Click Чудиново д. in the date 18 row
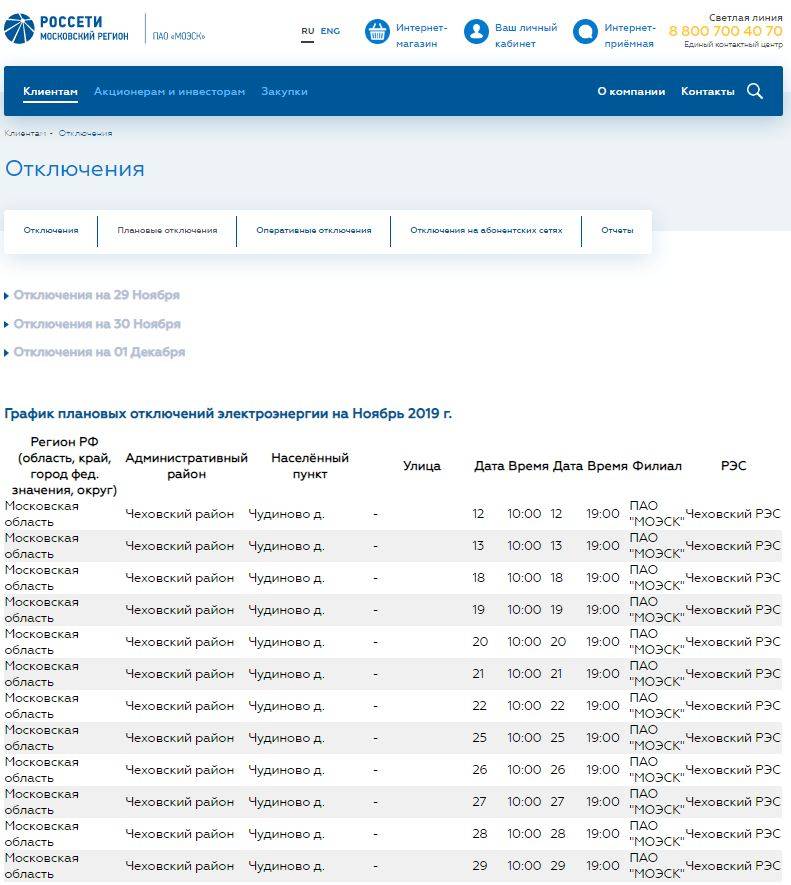 [x=287, y=578]
